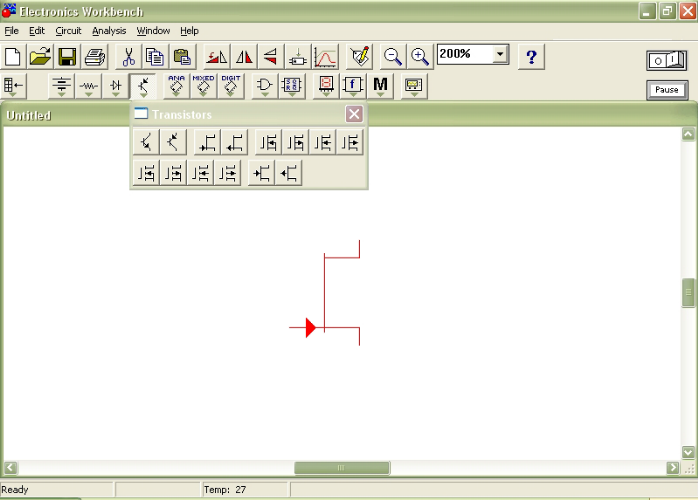
Task: Open the Circuit menu
Action: click(69, 31)
